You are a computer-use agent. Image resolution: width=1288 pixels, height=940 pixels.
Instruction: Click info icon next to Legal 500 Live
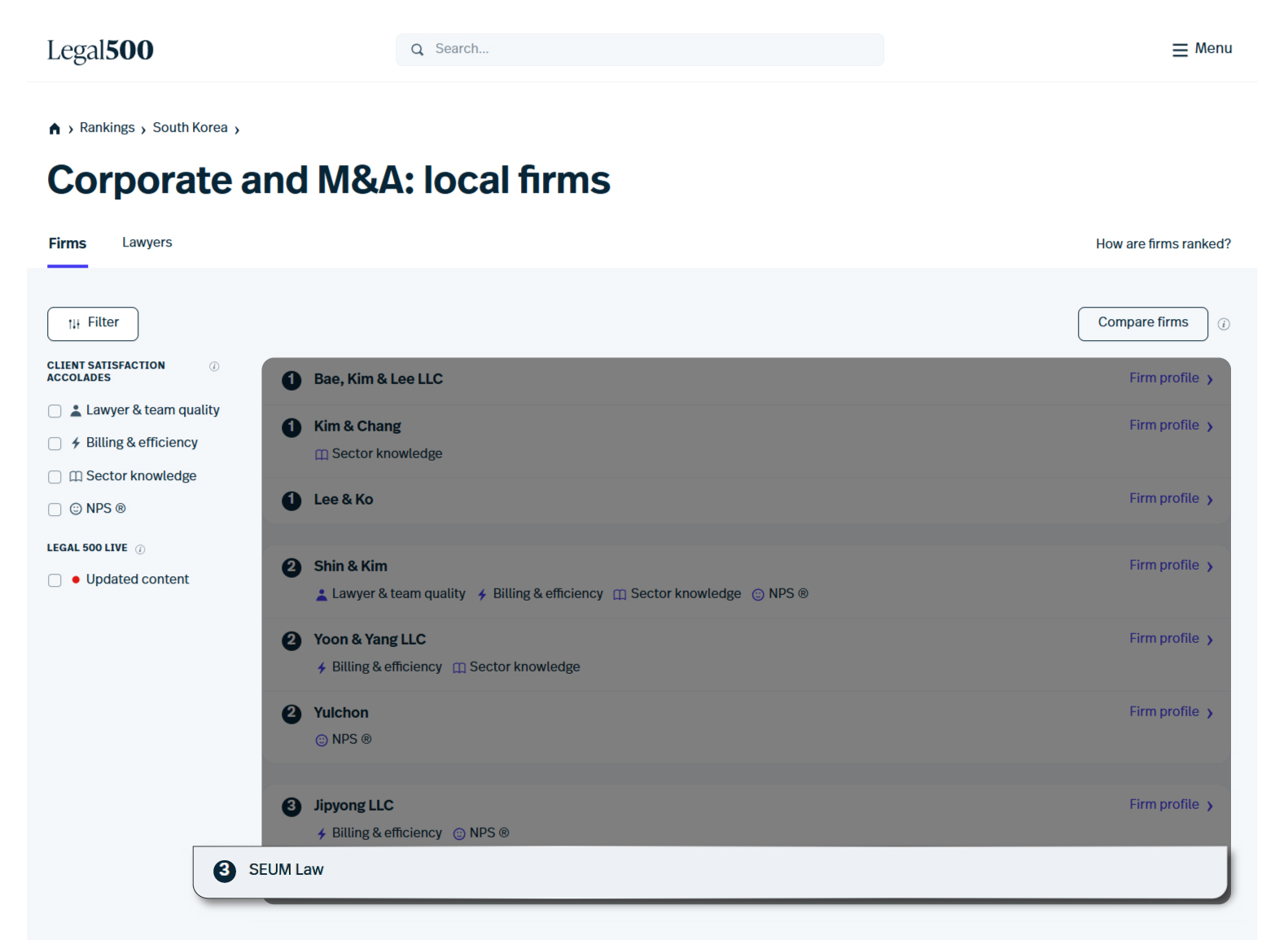[x=140, y=549]
